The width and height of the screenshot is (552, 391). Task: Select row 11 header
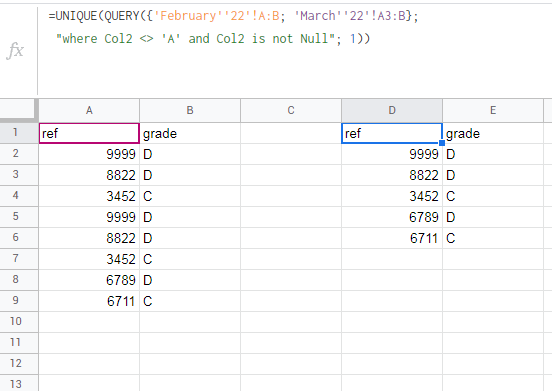[19, 343]
